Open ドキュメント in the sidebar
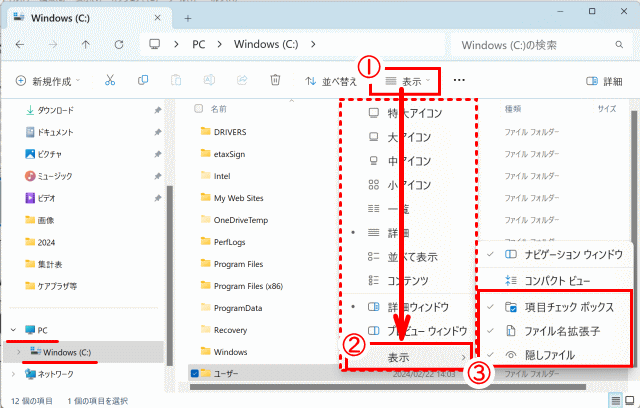The width and height of the screenshot is (640, 408). point(55,132)
